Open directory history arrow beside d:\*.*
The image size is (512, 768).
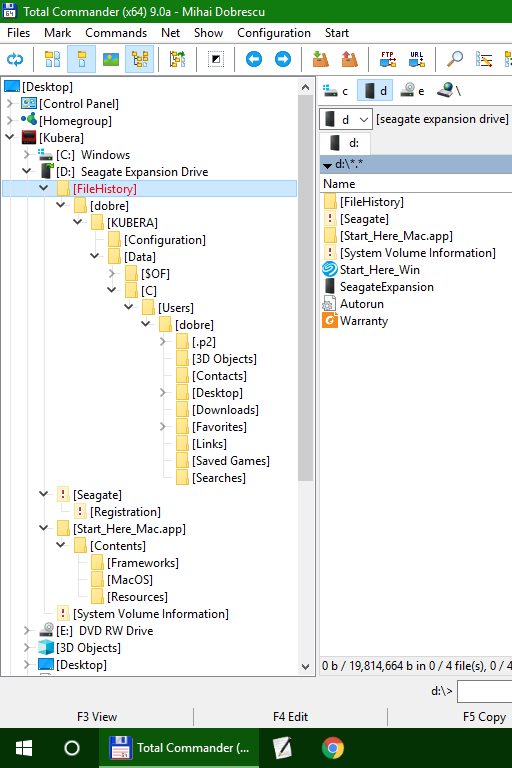[327, 166]
